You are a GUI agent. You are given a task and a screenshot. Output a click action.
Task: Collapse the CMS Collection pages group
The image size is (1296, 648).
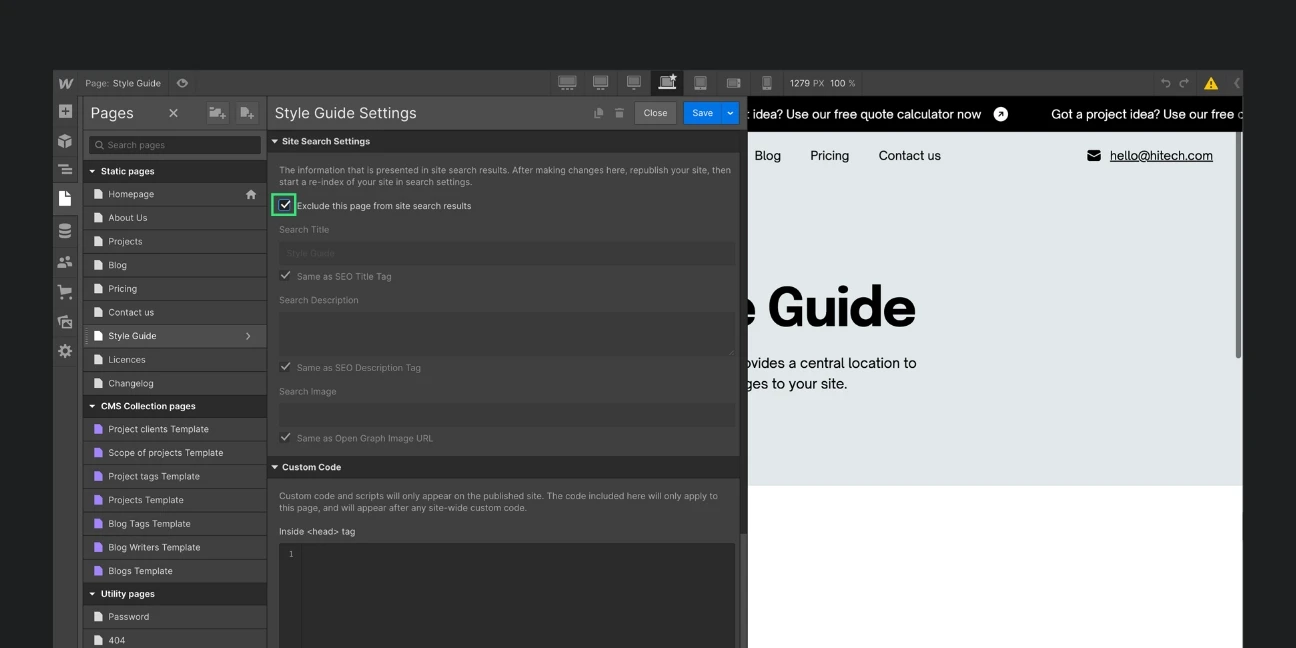[93, 406]
